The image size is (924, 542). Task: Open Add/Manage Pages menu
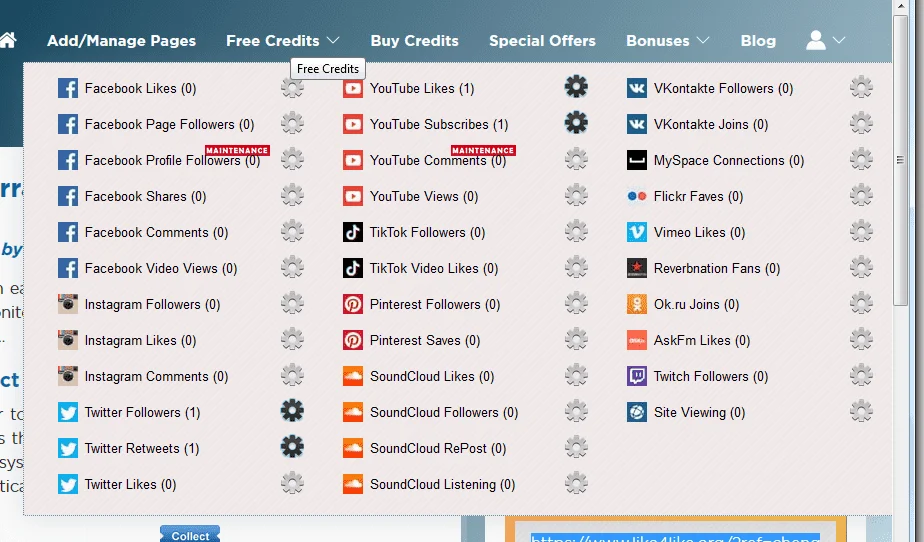pyautogui.click(x=121, y=41)
